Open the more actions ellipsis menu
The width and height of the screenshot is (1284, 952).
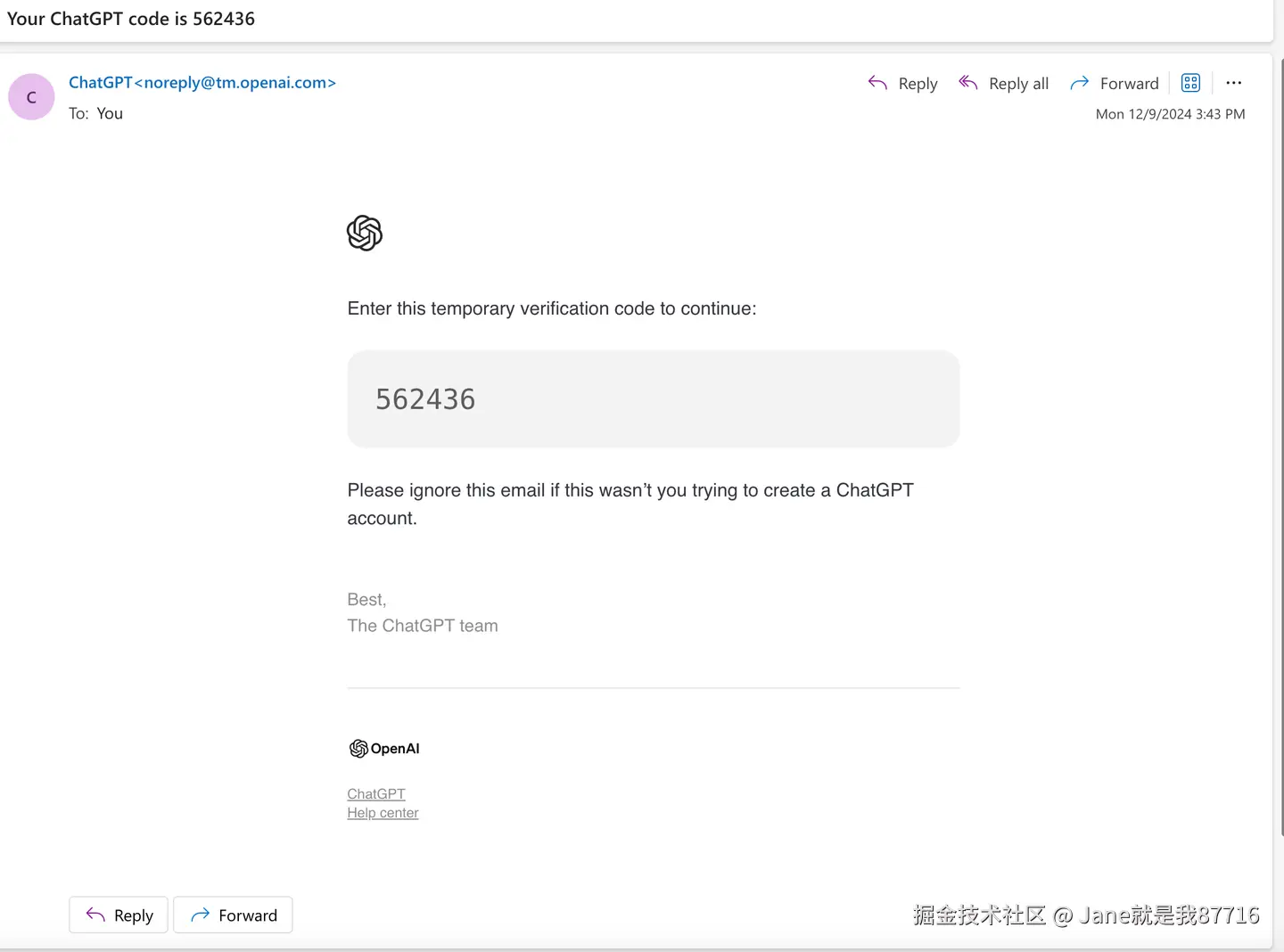click(1233, 83)
